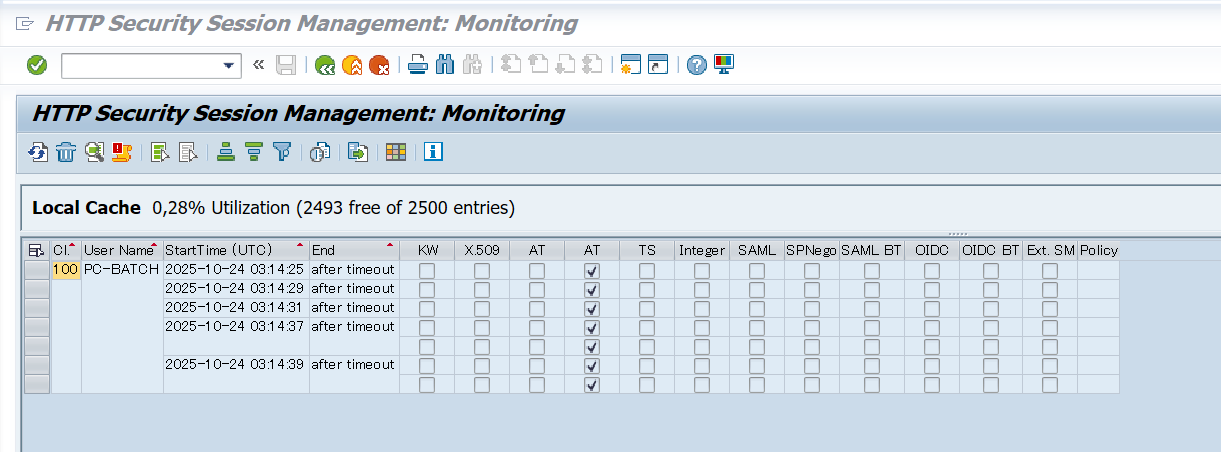Click the green Back arrow icon
This screenshot has height=452, width=1221.
[x=324, y=66]
